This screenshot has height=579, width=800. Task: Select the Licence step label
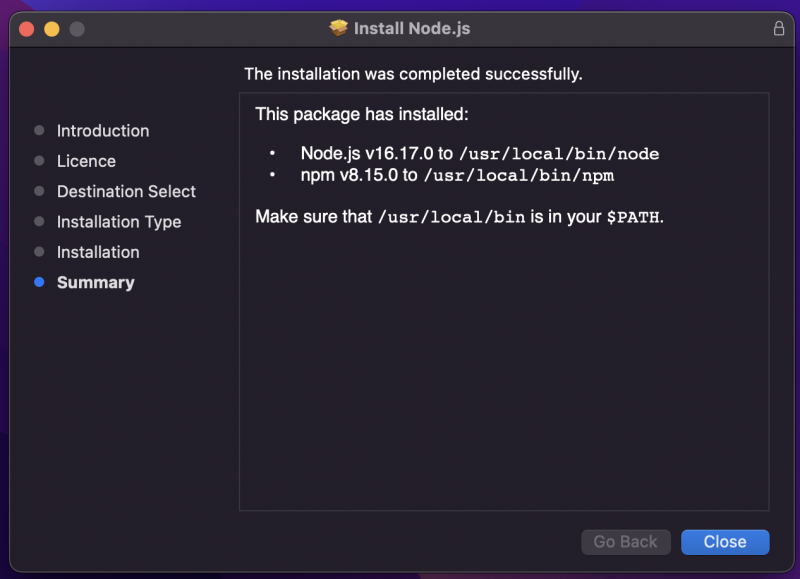point(86,161)
